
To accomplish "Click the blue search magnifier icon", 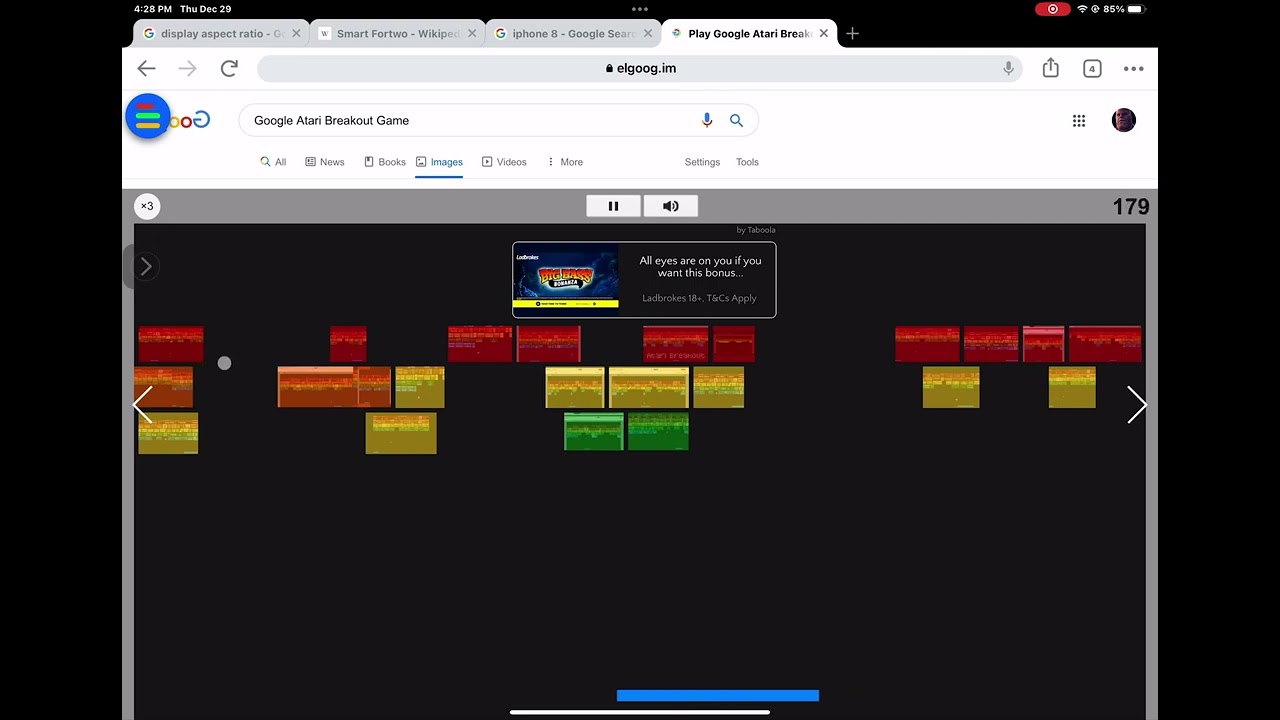I will click(736, 120).
